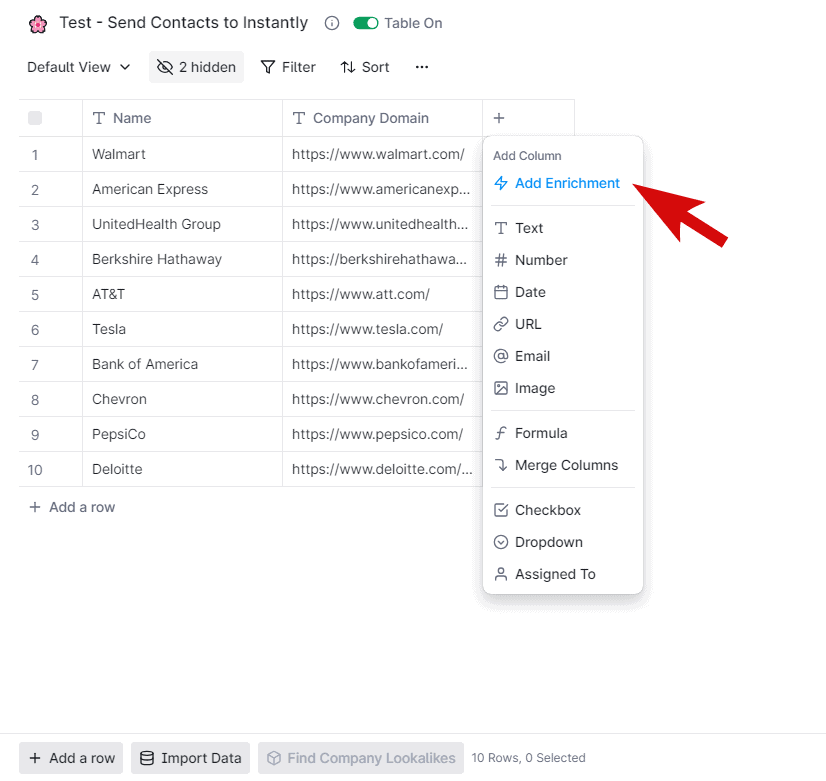
Task: Open the three-dot more options menu
Action: click(x=422, y=67)
